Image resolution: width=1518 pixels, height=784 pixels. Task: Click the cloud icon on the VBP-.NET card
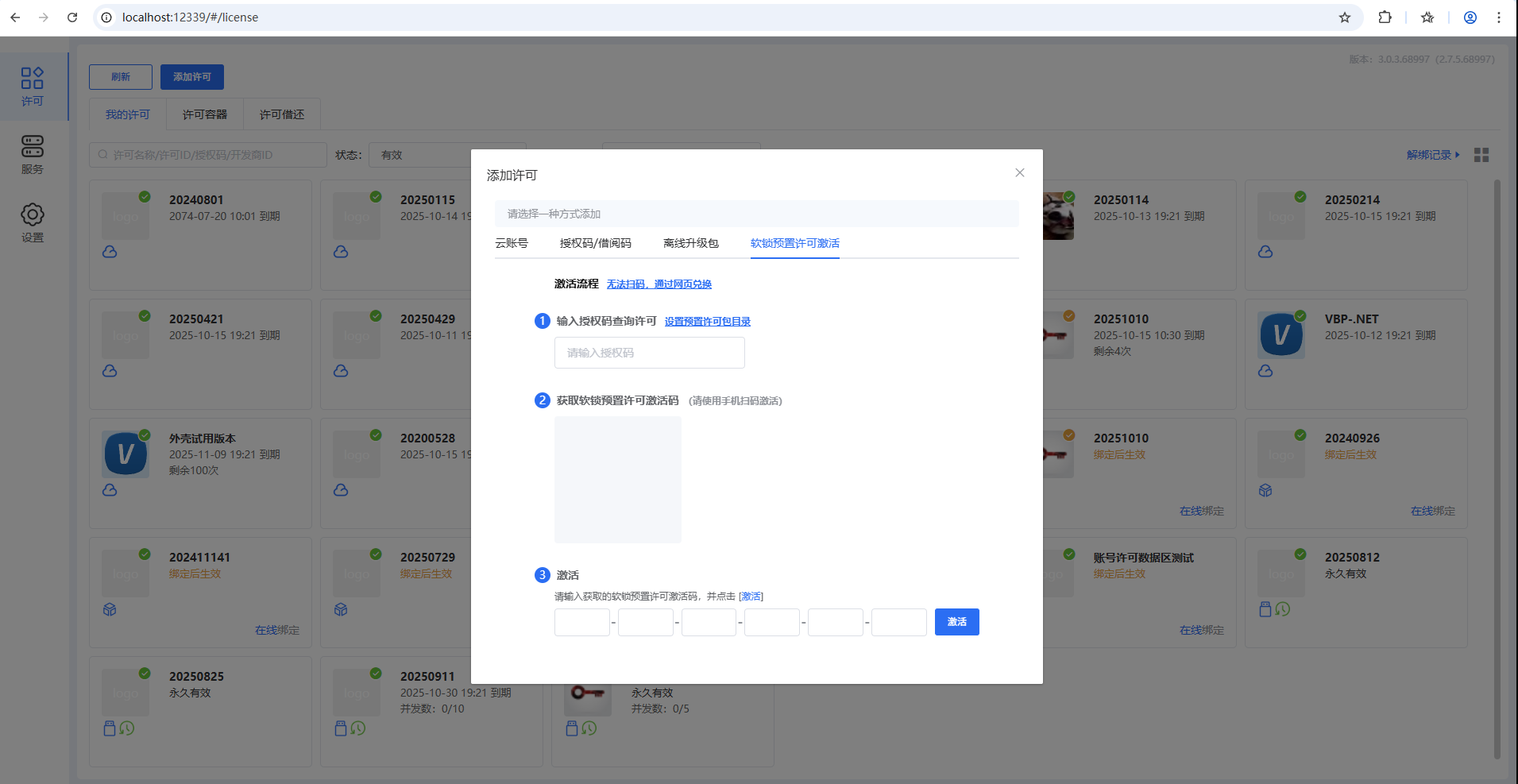tap(1265, 371)
